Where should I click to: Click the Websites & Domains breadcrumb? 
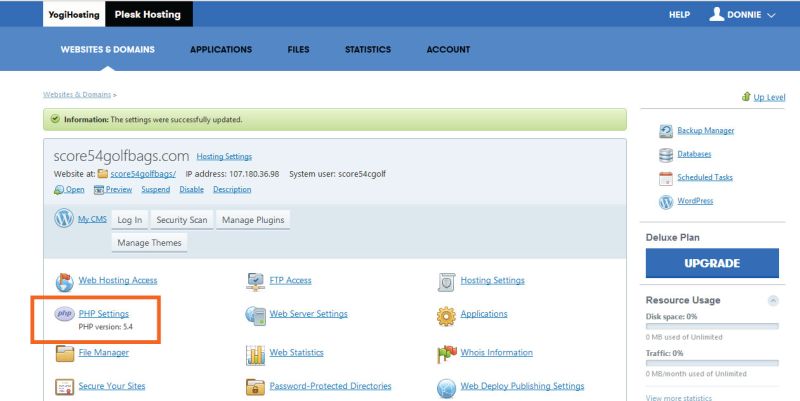point(77,94)
